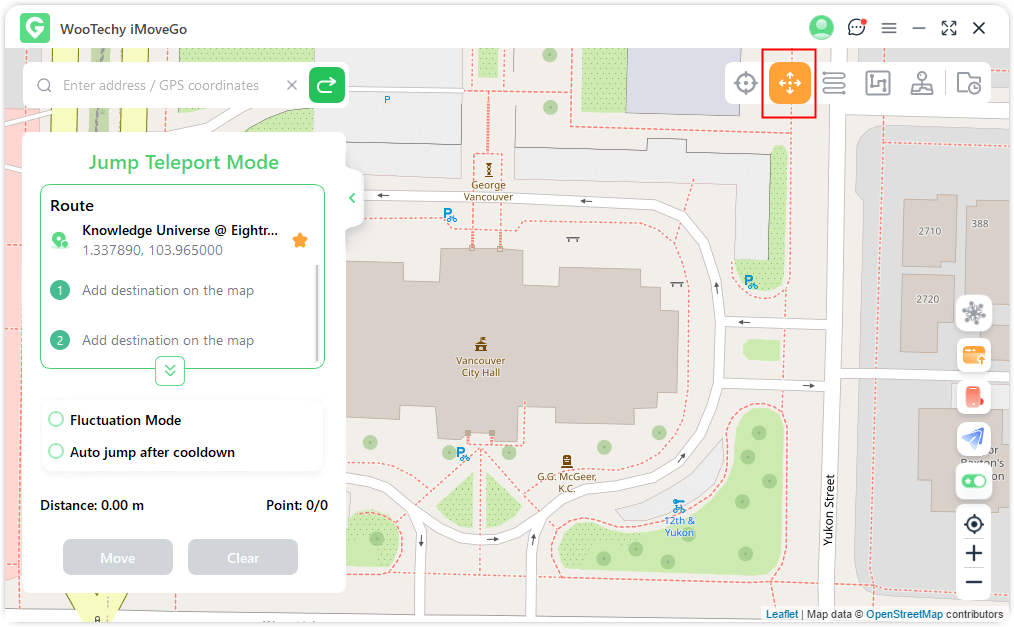
Task: Open the historical records folder icon
Action: click(x=968, y=84)
